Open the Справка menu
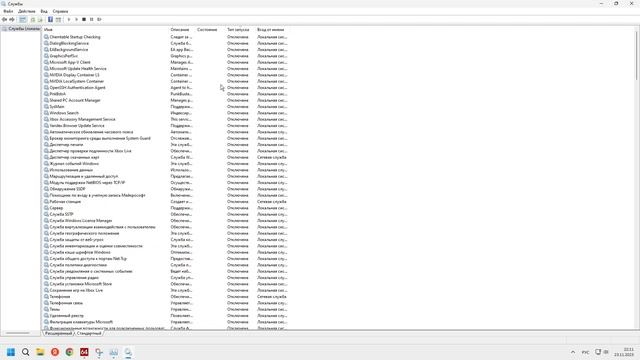The height and width of the screenshot is (360, 640). pyautogui.click(x=60, y=11)
